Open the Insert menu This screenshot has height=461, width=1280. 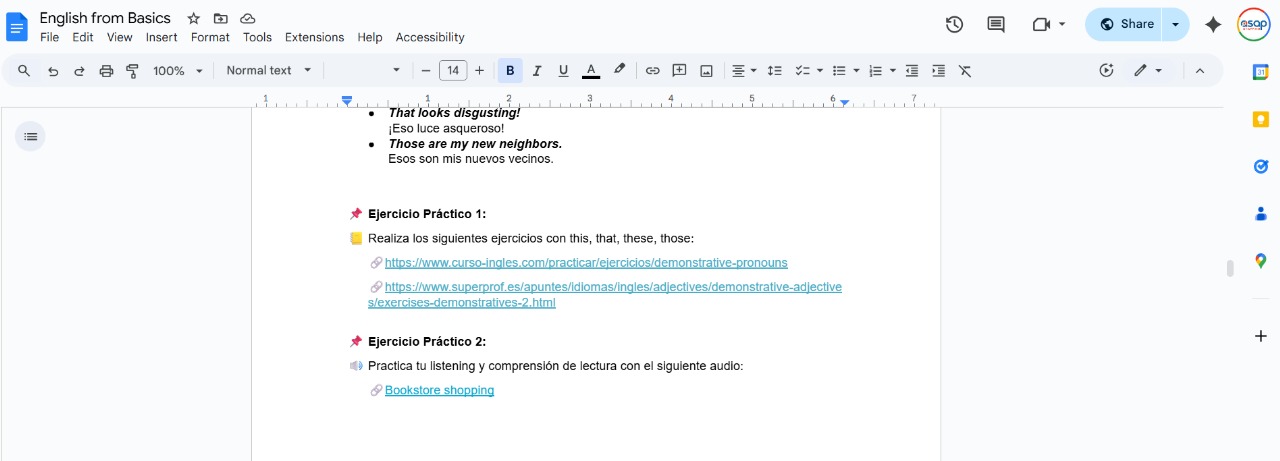click(x=161, y=37)
